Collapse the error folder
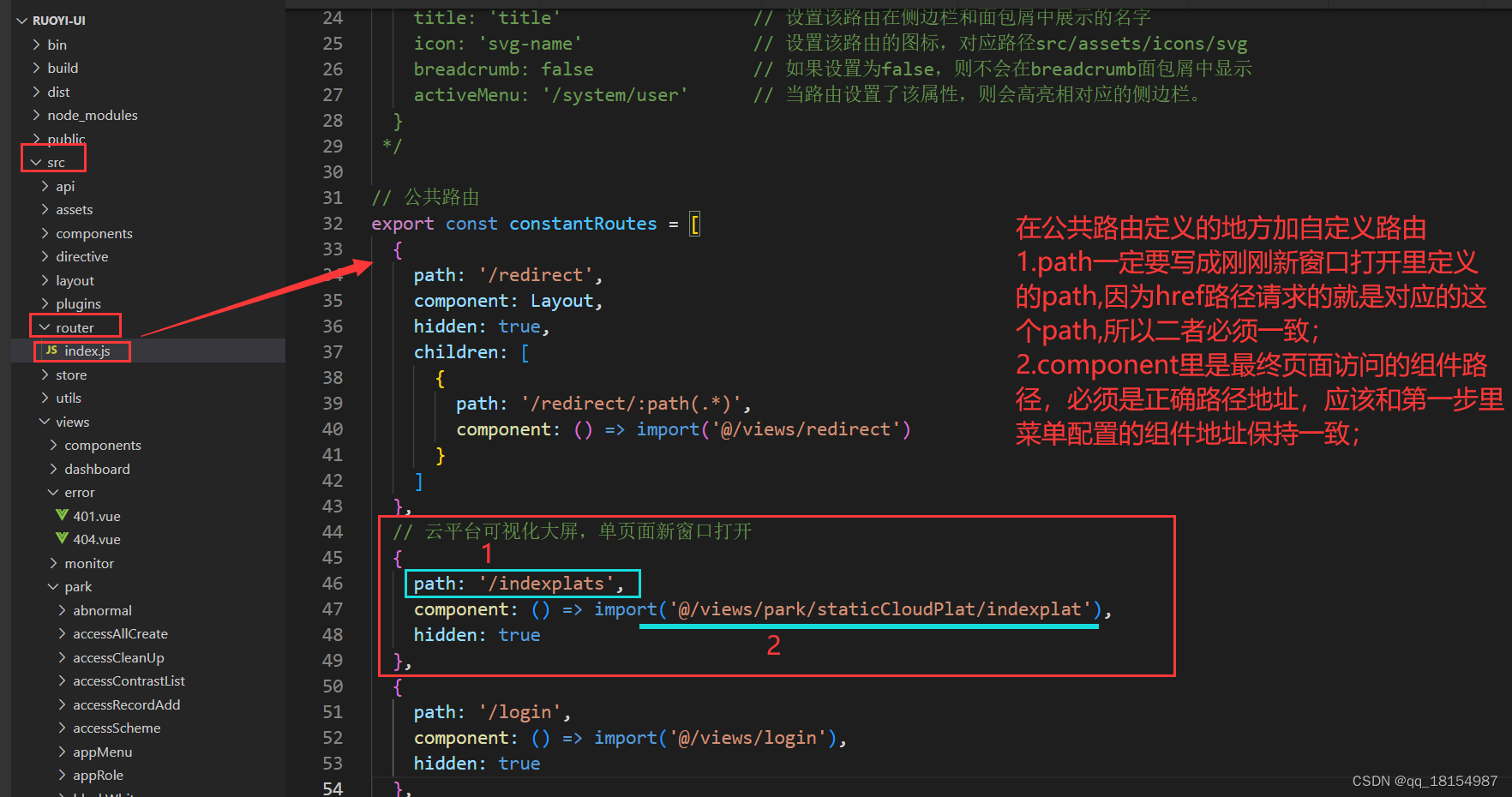The width and height of the screenshot is (1512, 797). point(80,492)
